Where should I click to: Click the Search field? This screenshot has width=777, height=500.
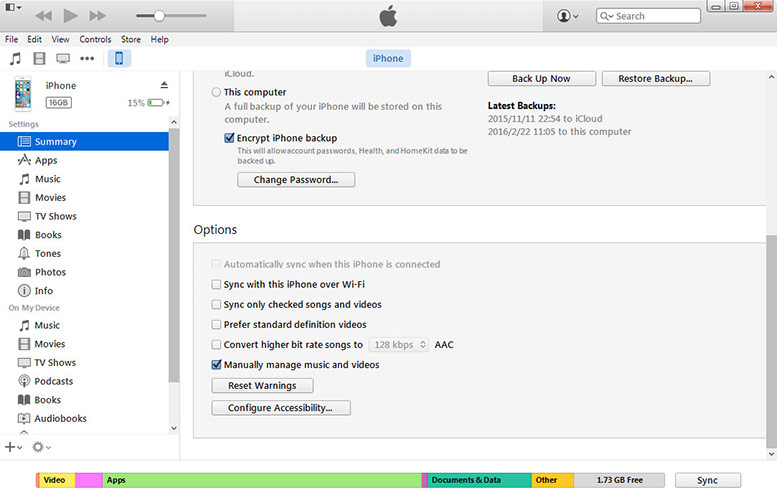pos(648,16)
